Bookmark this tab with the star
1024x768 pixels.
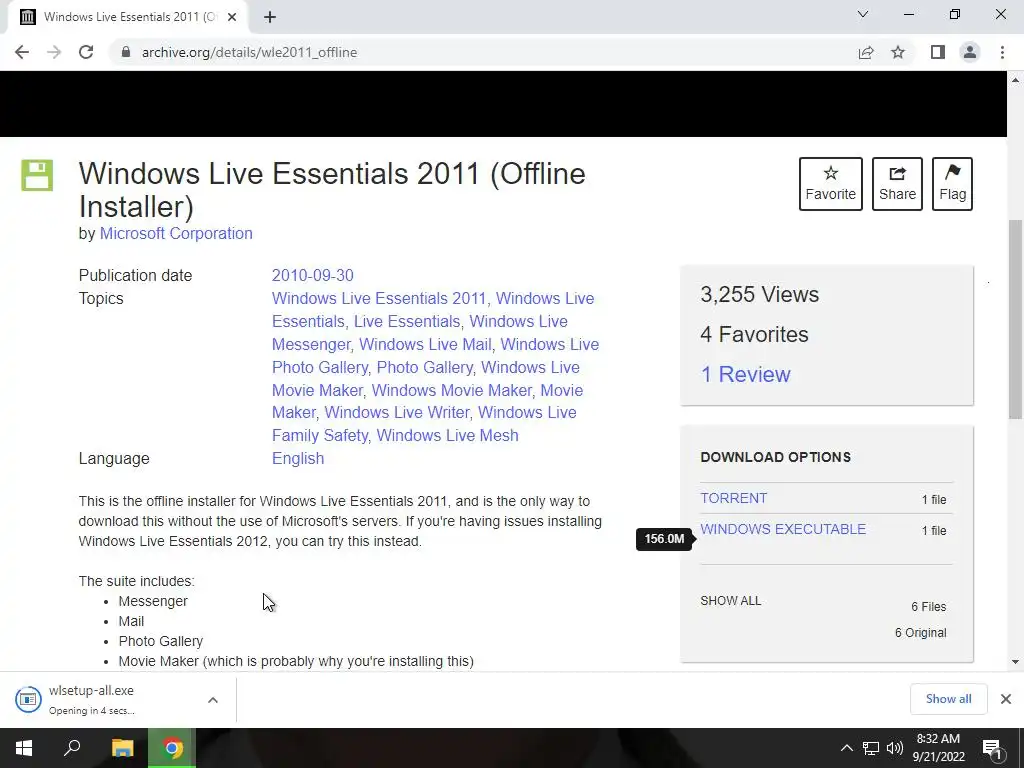coord(898,52)
